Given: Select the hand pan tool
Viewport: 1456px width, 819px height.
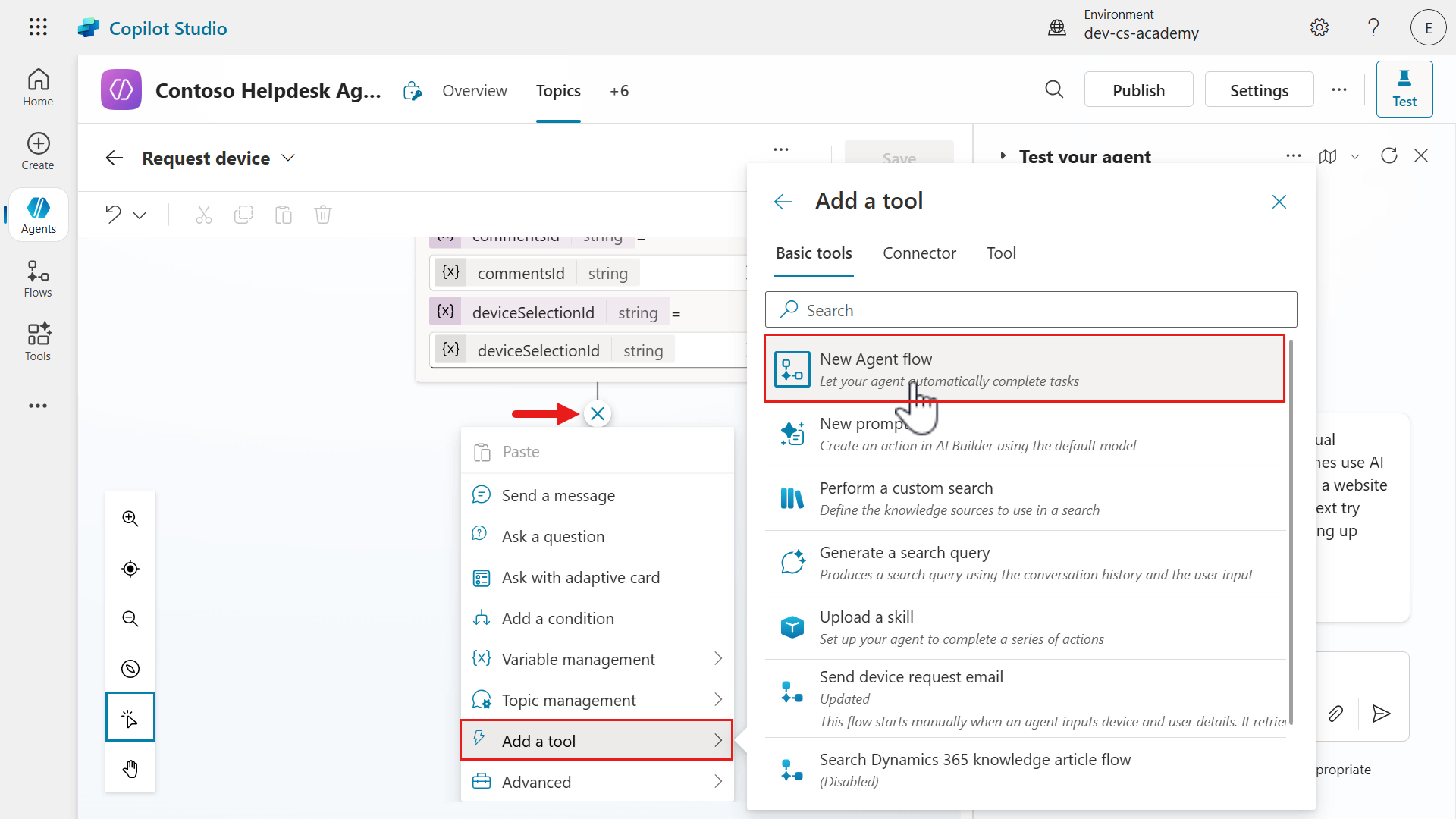Looking at the screenshot, I should (x=130, y=769).
